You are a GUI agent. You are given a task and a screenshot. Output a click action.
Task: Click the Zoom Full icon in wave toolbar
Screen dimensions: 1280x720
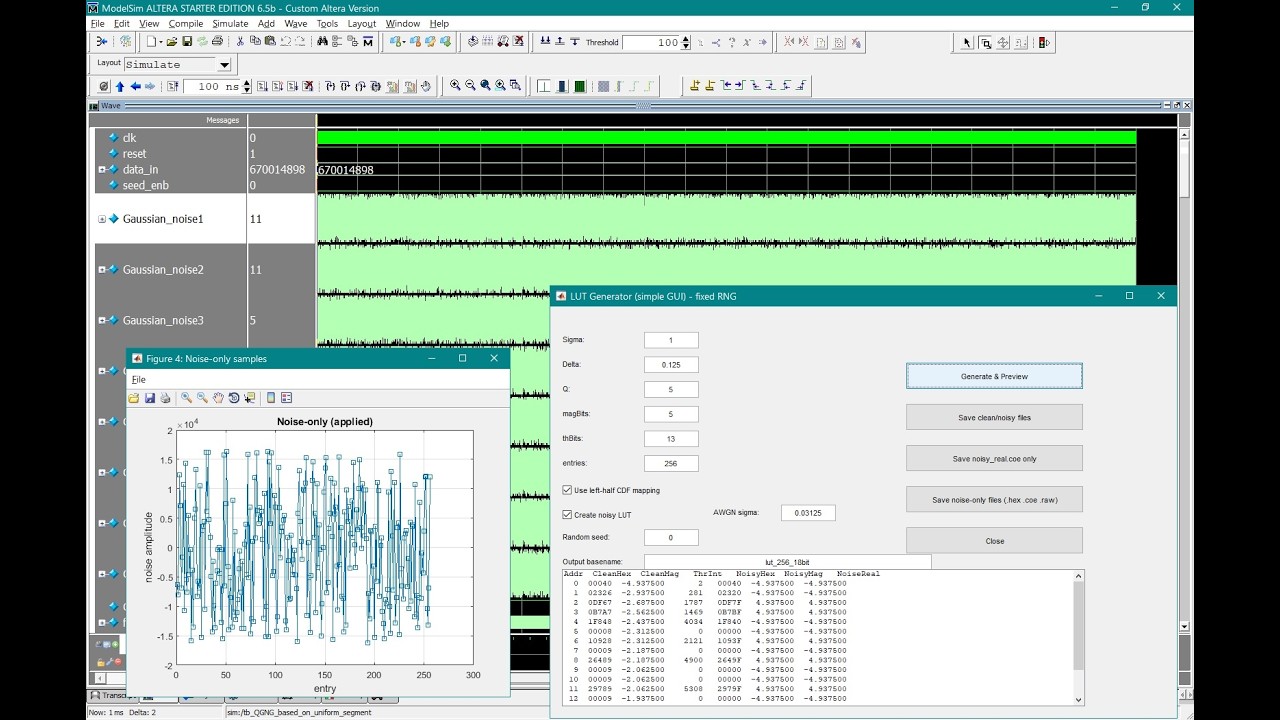tap(485, 86)
